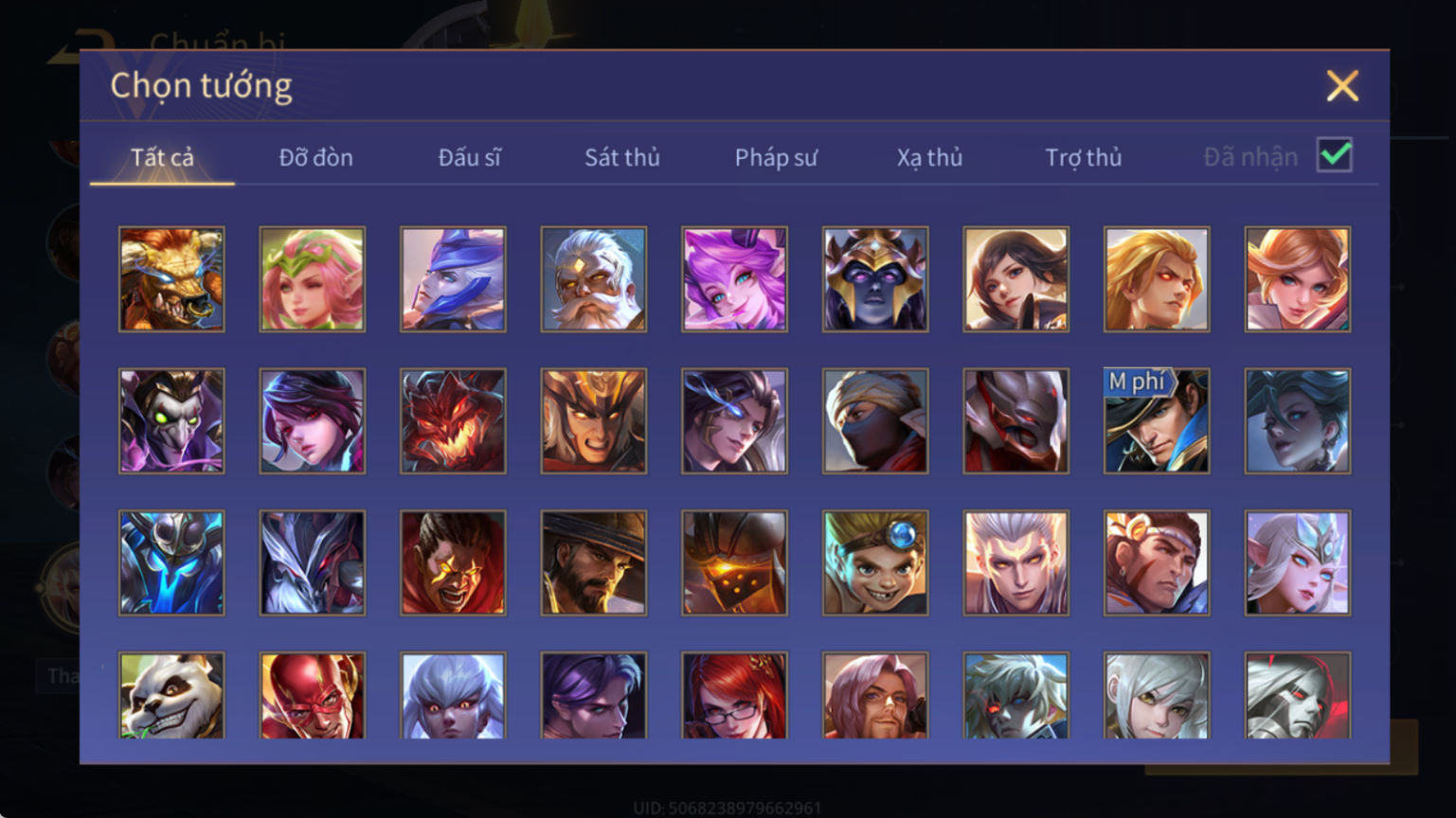The image size is (1456, 818).
Task: Choose the masked ninja with turban hero
Action: point(875,421)
